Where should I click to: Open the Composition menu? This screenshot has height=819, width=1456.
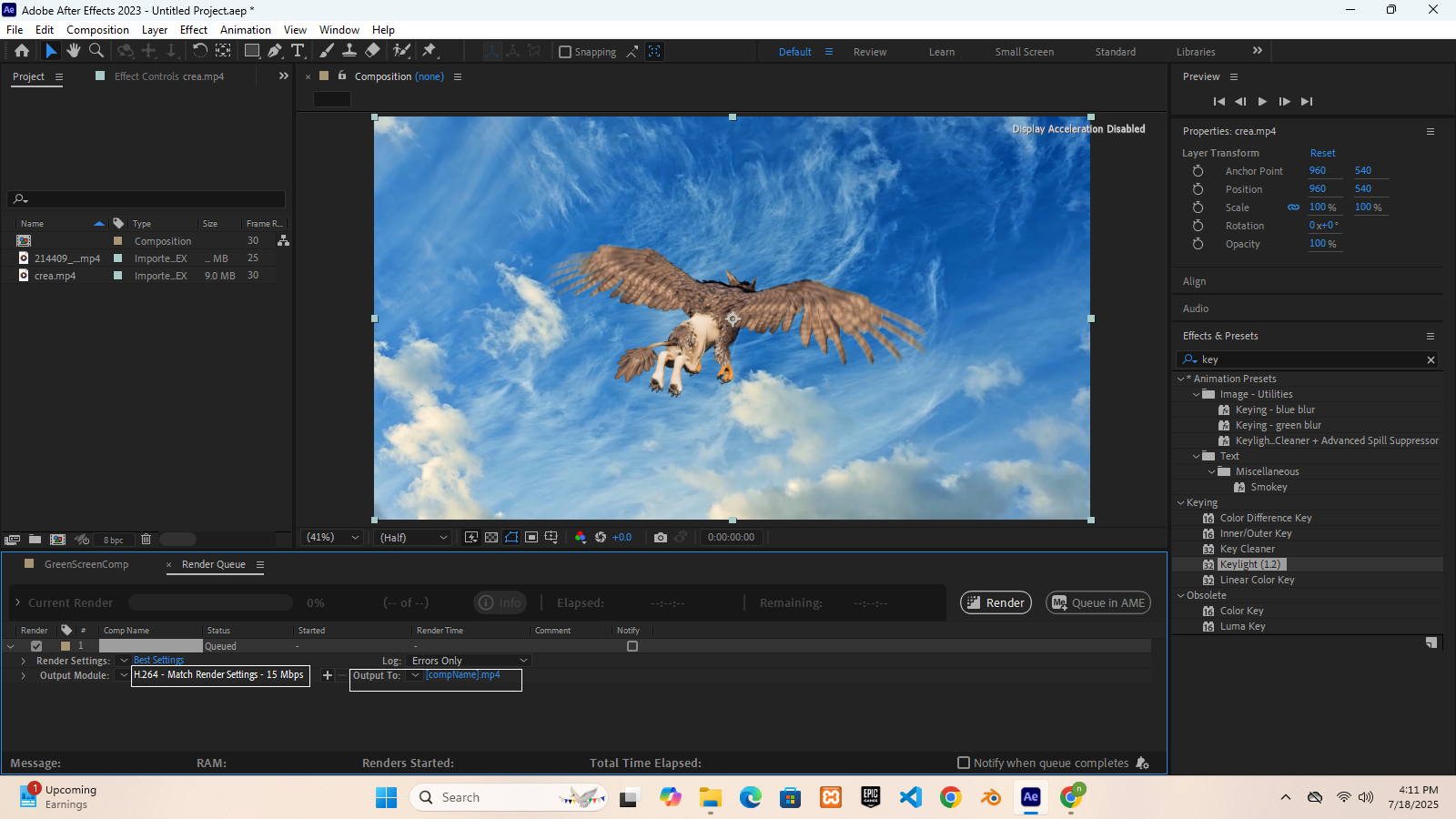(x=97, y=30)
